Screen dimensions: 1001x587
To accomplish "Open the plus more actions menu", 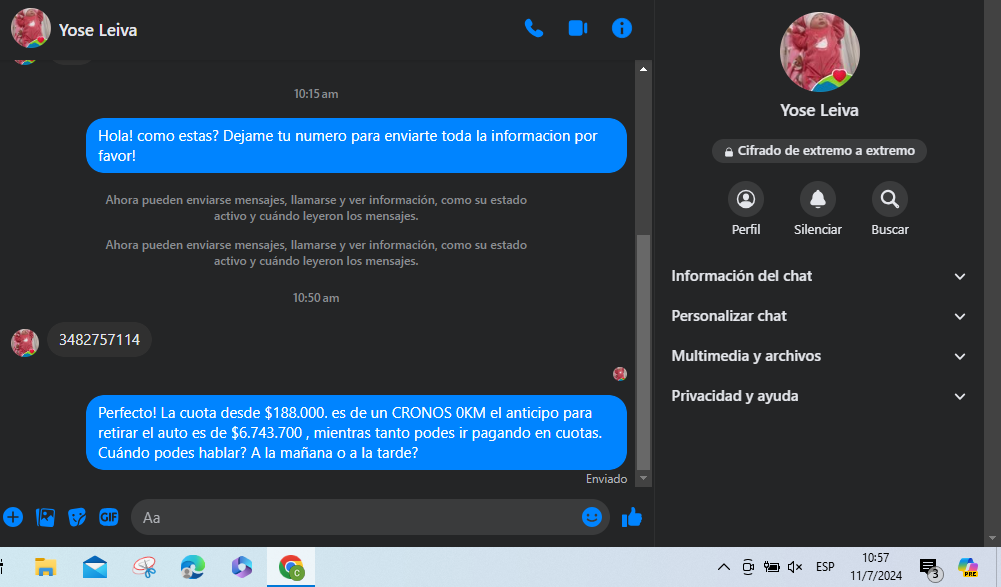I will click(13, 517).
